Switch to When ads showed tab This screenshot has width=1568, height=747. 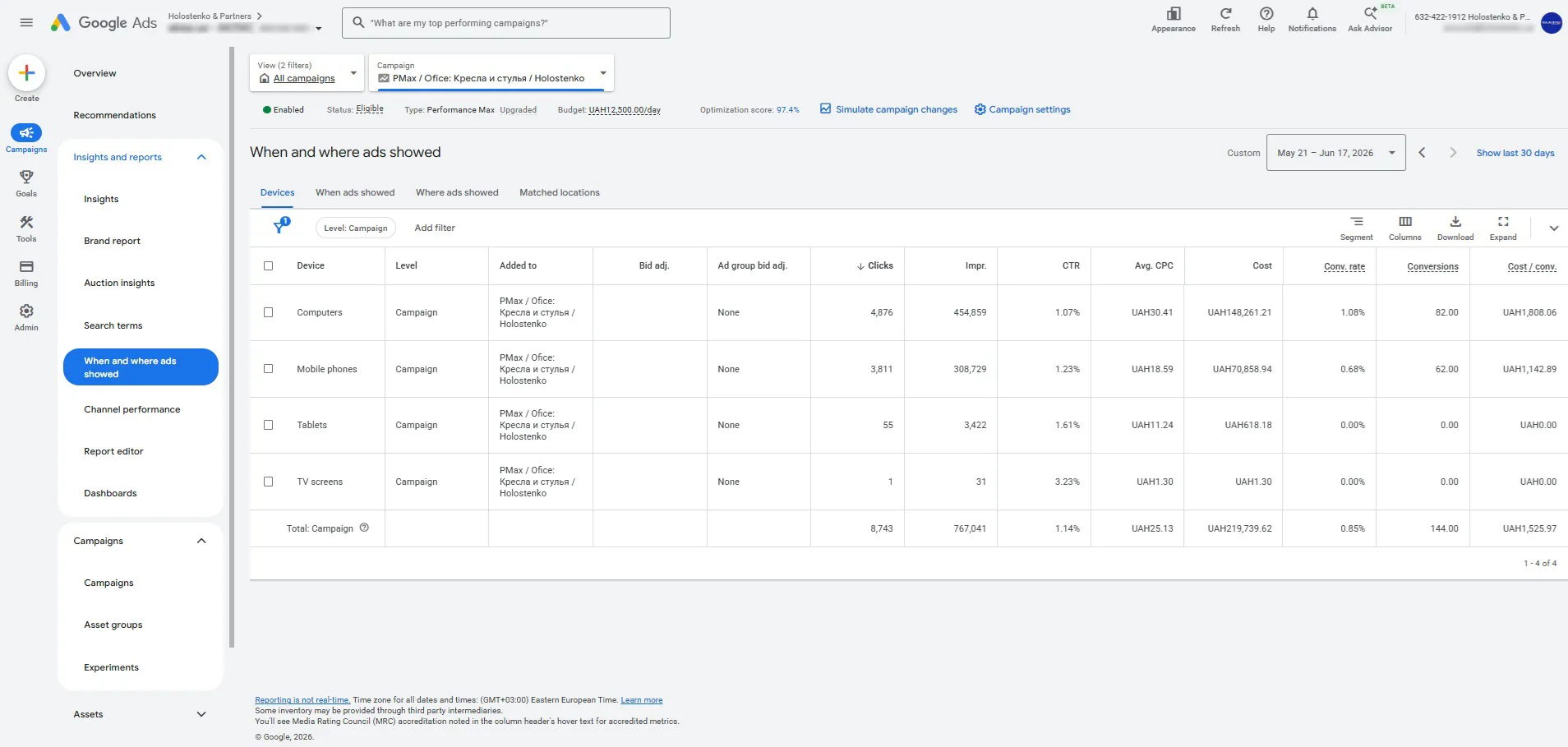tap(355, 192)
